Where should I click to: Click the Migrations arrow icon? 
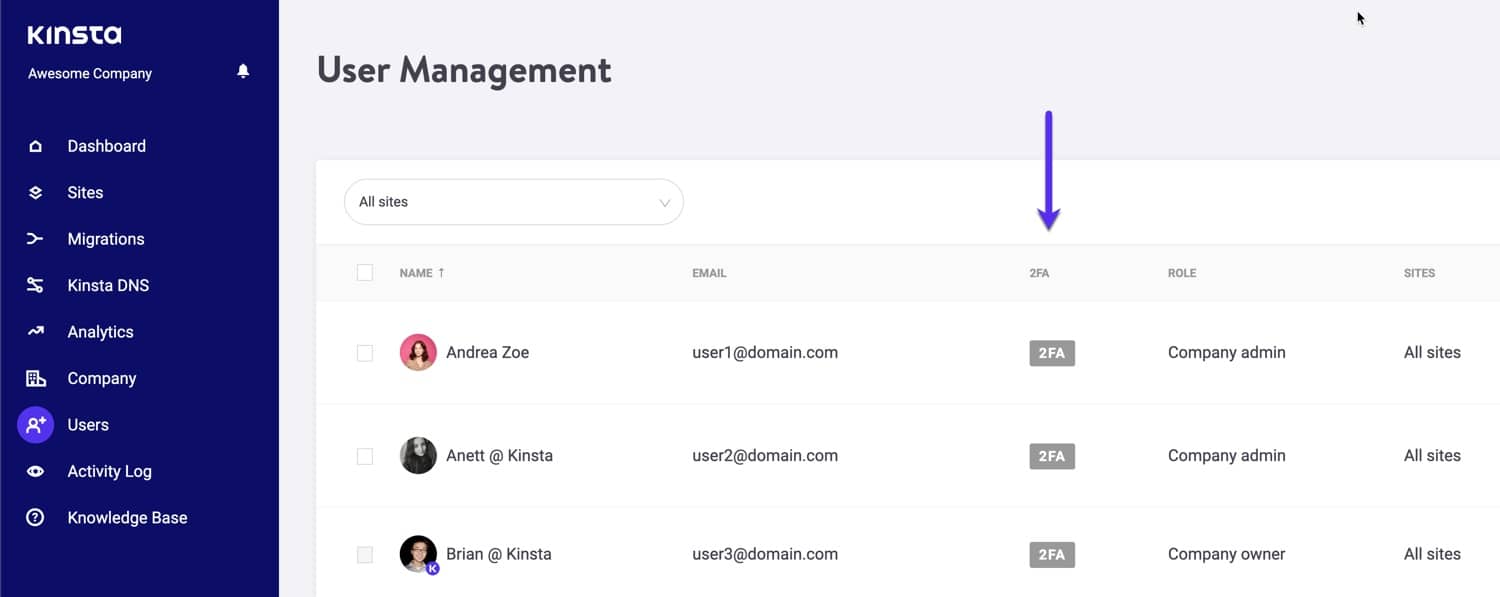click(36, 239)
